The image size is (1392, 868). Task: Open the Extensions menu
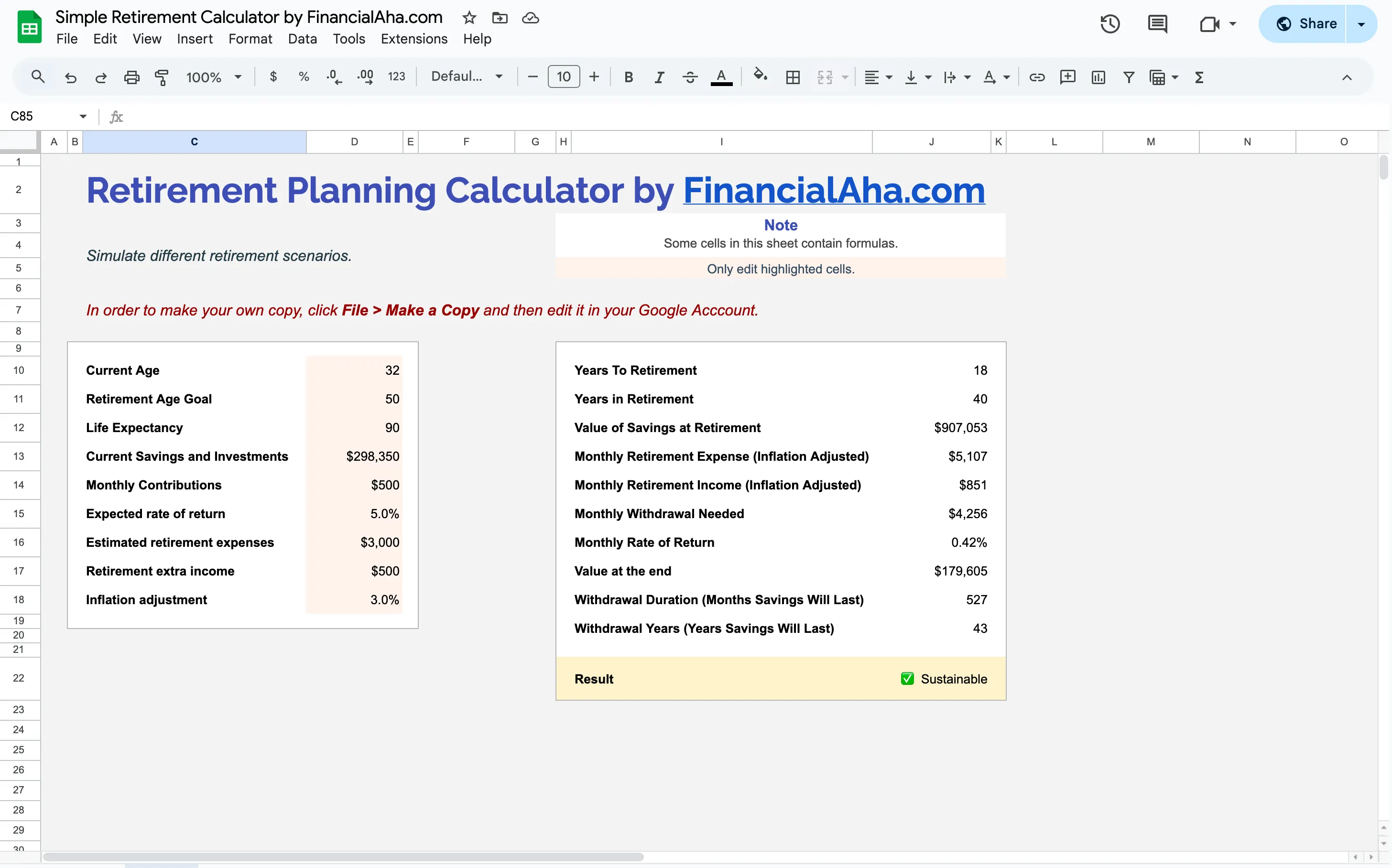pyautogui.click(x=414, y=38)
